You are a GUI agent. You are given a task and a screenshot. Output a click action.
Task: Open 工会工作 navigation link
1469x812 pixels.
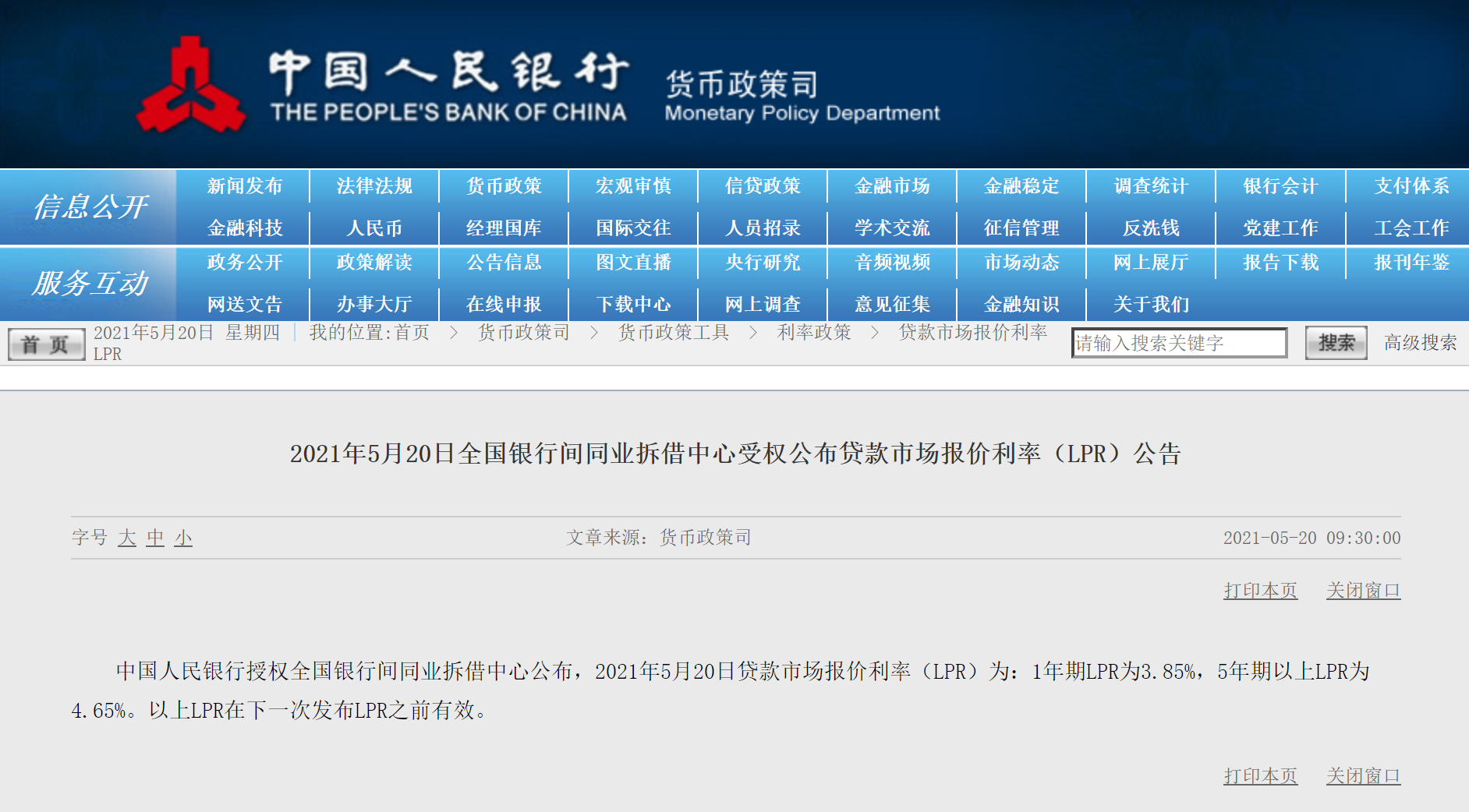click(x=1411, y=228)
